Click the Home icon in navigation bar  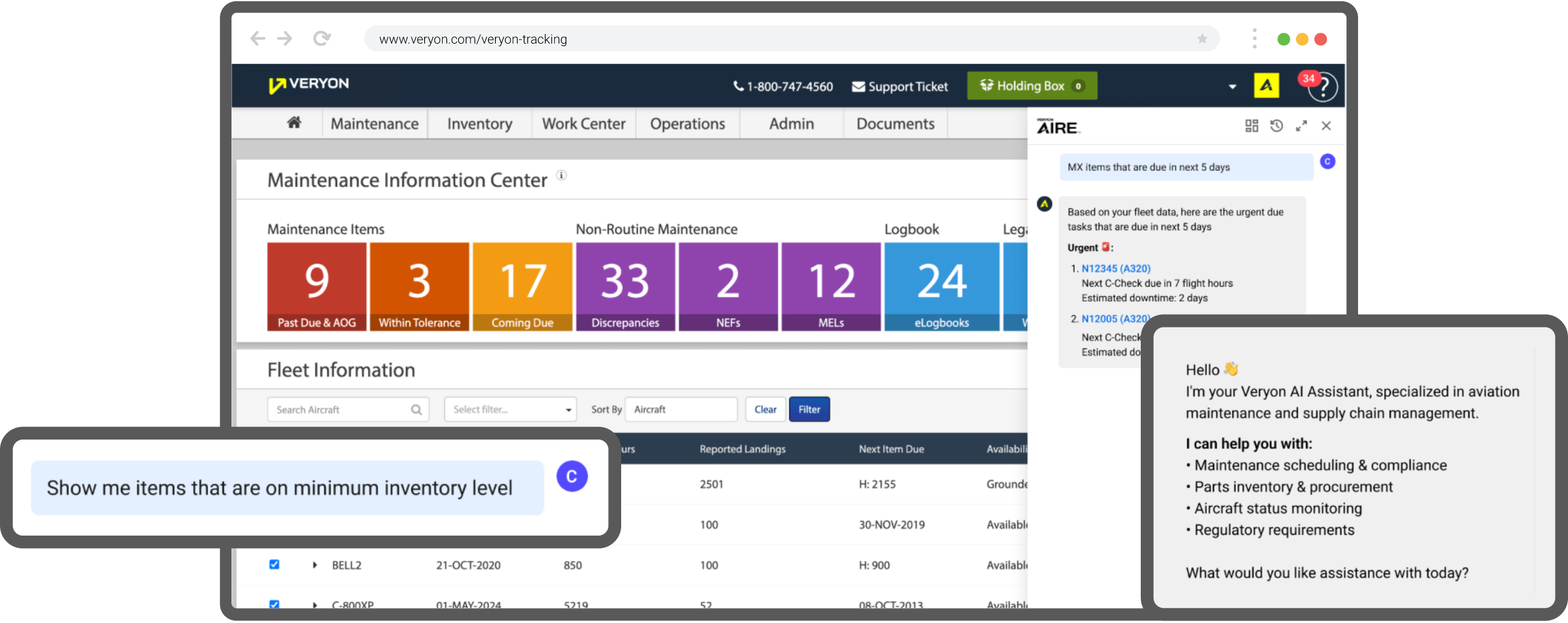[294, 123]
